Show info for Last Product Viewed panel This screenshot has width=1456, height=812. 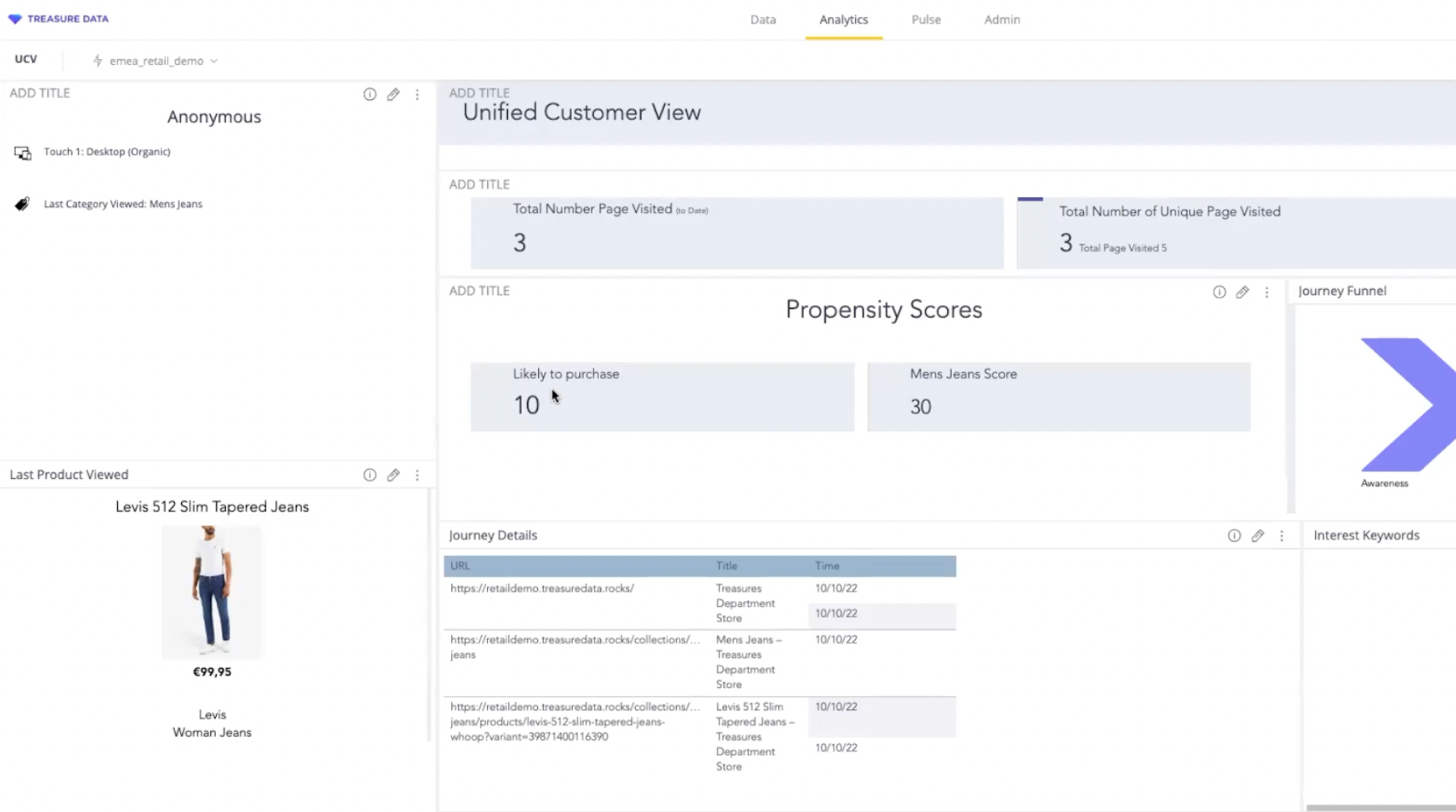click(x=370, y=475)
